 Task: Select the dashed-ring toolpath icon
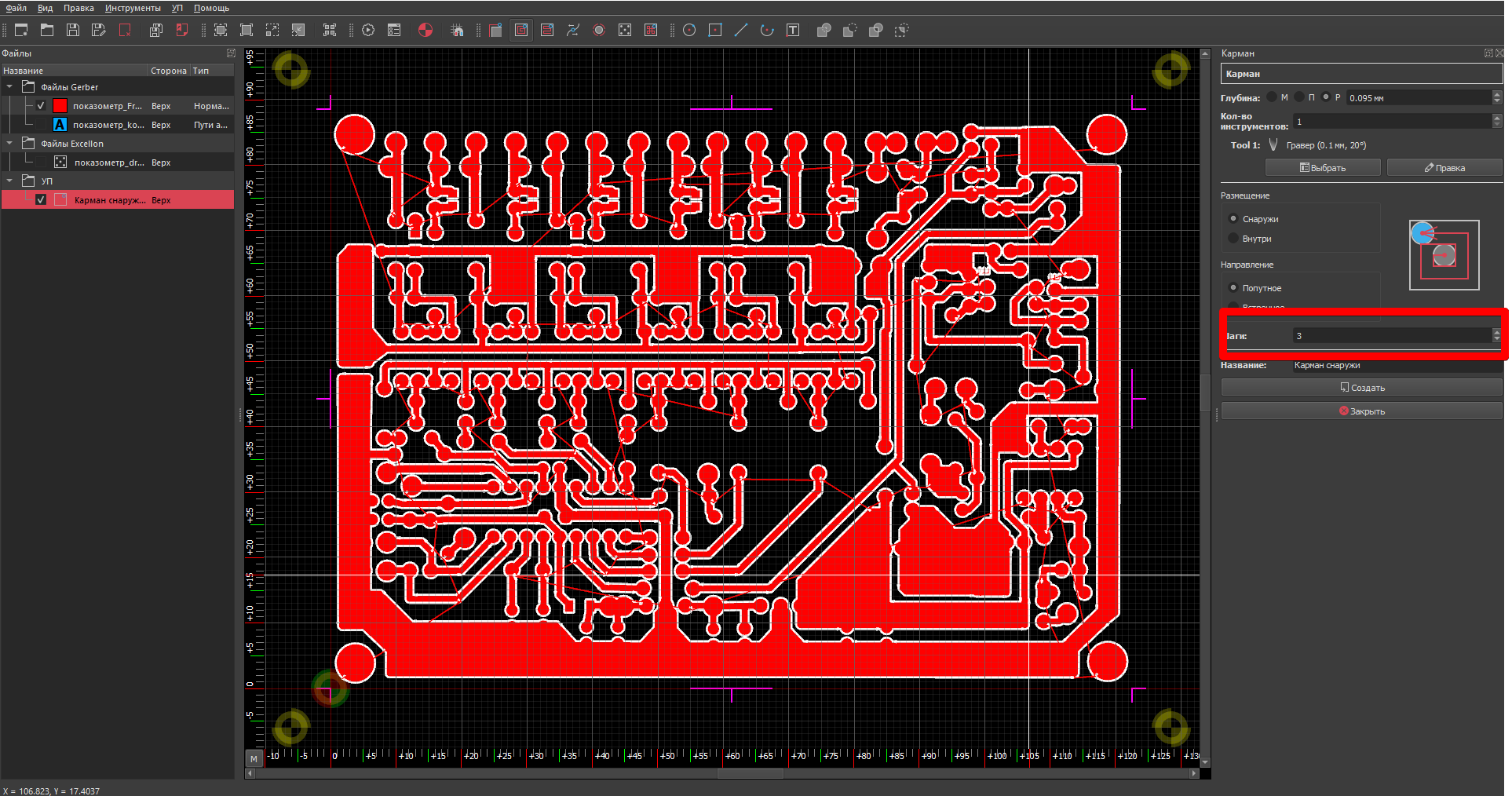pyautogui.click(x=599, y=30)
